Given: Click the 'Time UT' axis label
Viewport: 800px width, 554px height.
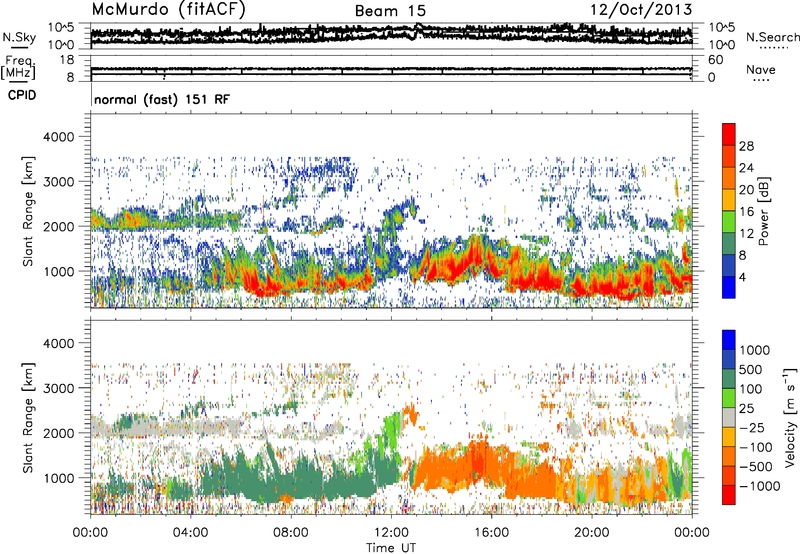Looking at the screenshot, I should click(391, 548).
